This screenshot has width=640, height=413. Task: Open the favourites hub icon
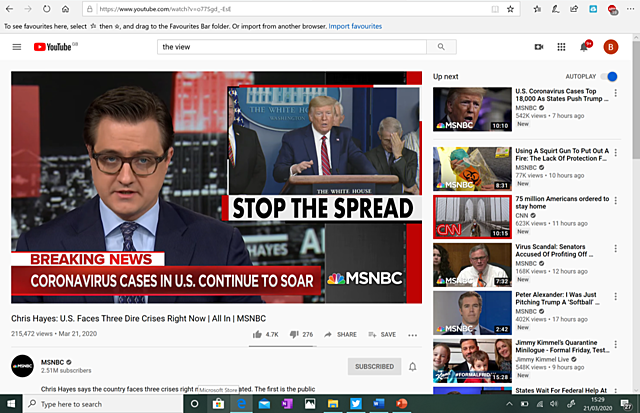point(537,9)
